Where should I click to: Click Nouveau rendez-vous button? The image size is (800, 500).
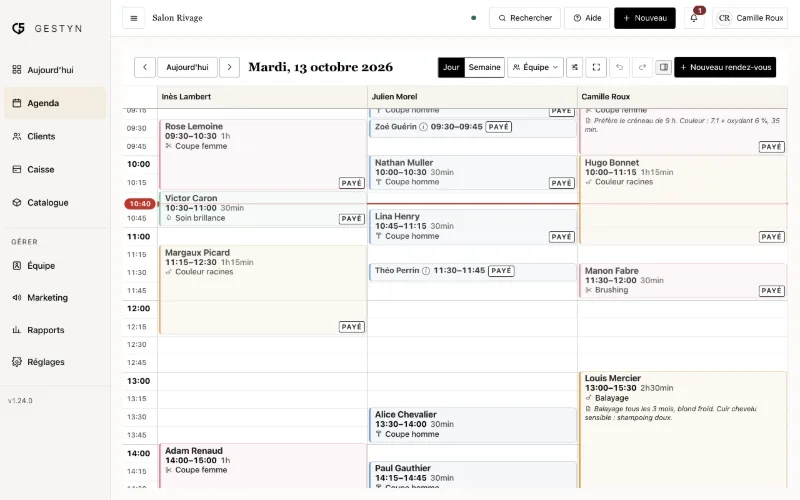click(x=725, y=67)
